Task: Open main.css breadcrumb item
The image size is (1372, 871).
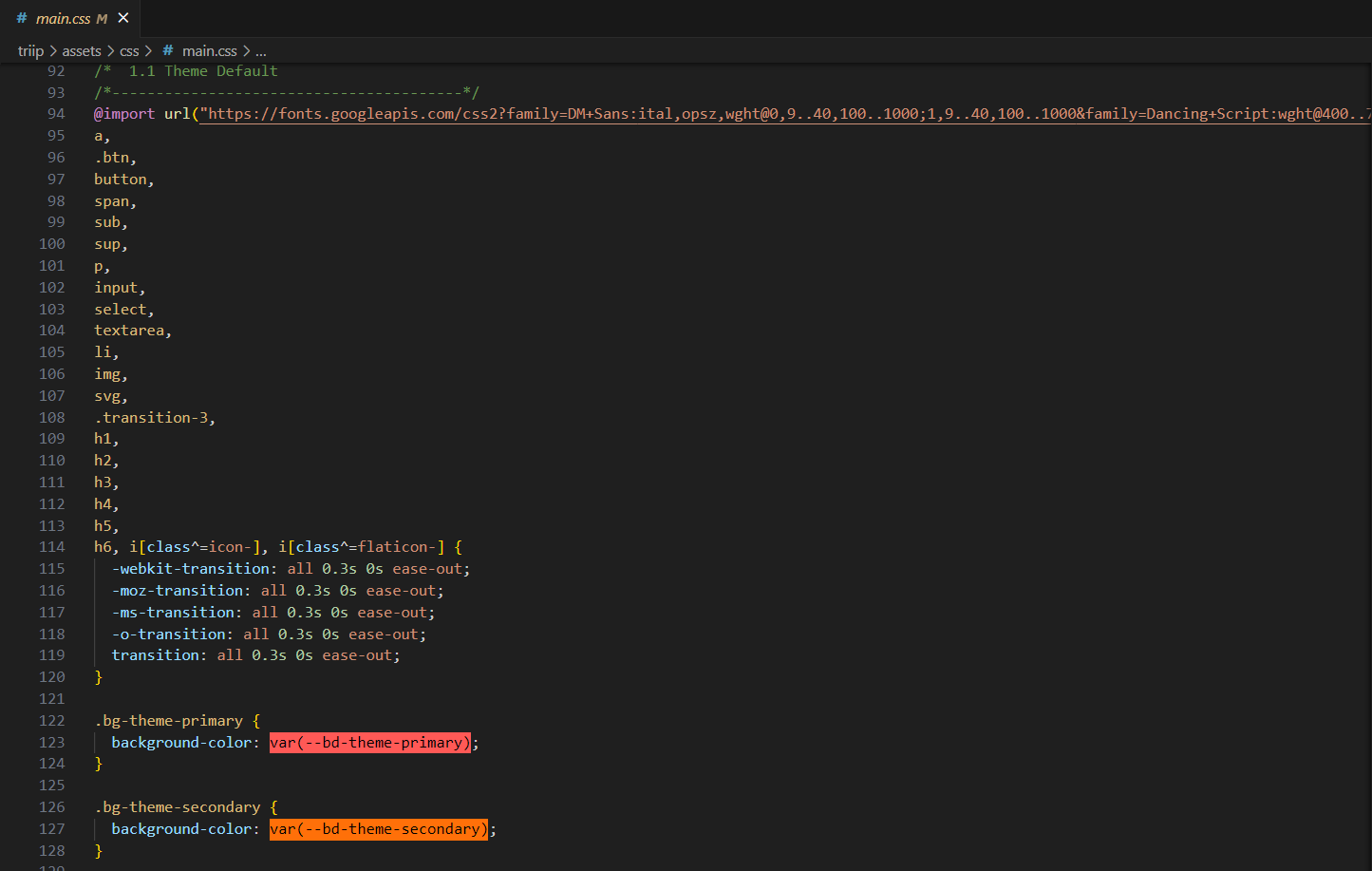Action: [210, 51]
